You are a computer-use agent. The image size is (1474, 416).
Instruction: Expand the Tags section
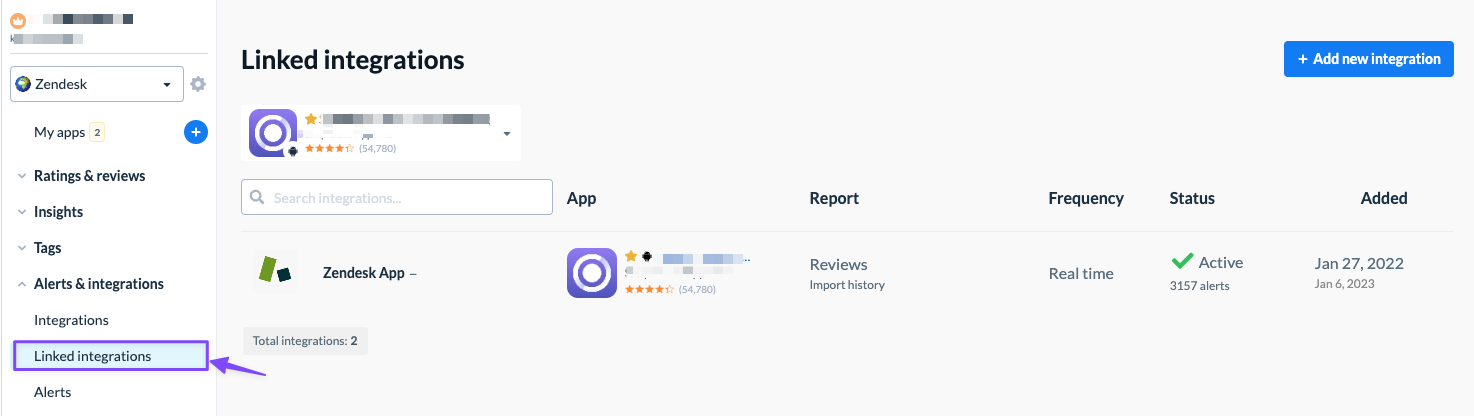point(47,248)
